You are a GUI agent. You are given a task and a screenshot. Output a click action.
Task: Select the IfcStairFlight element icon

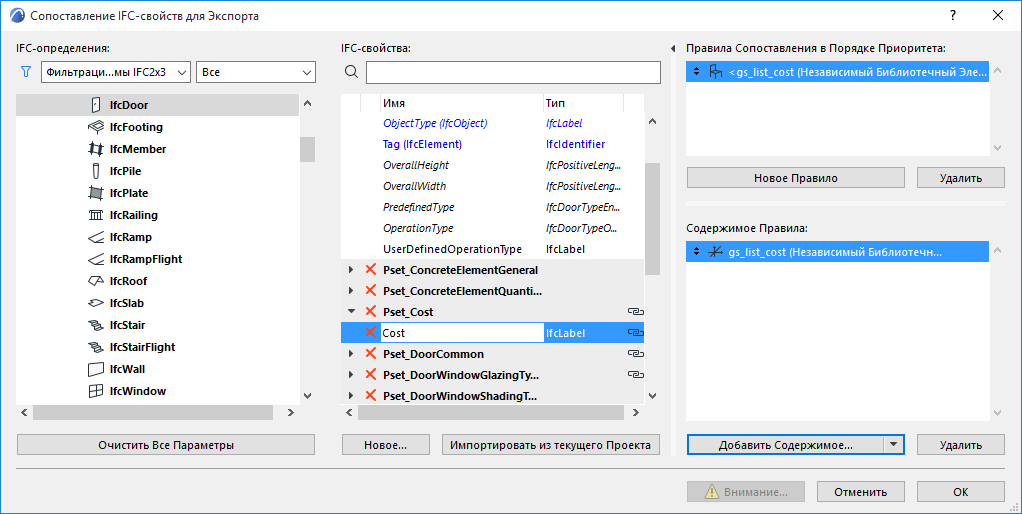(x=96, y=347)
